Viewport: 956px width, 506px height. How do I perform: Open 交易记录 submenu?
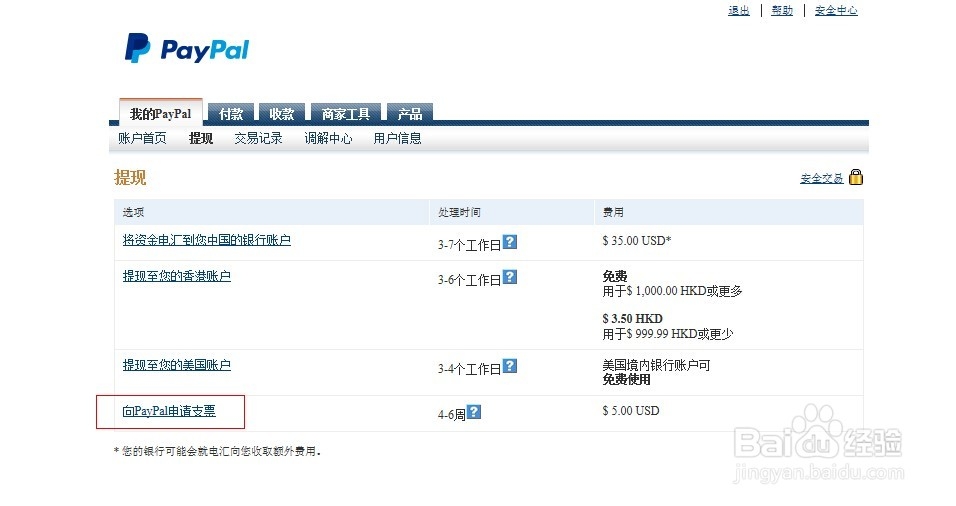point(259,138)
